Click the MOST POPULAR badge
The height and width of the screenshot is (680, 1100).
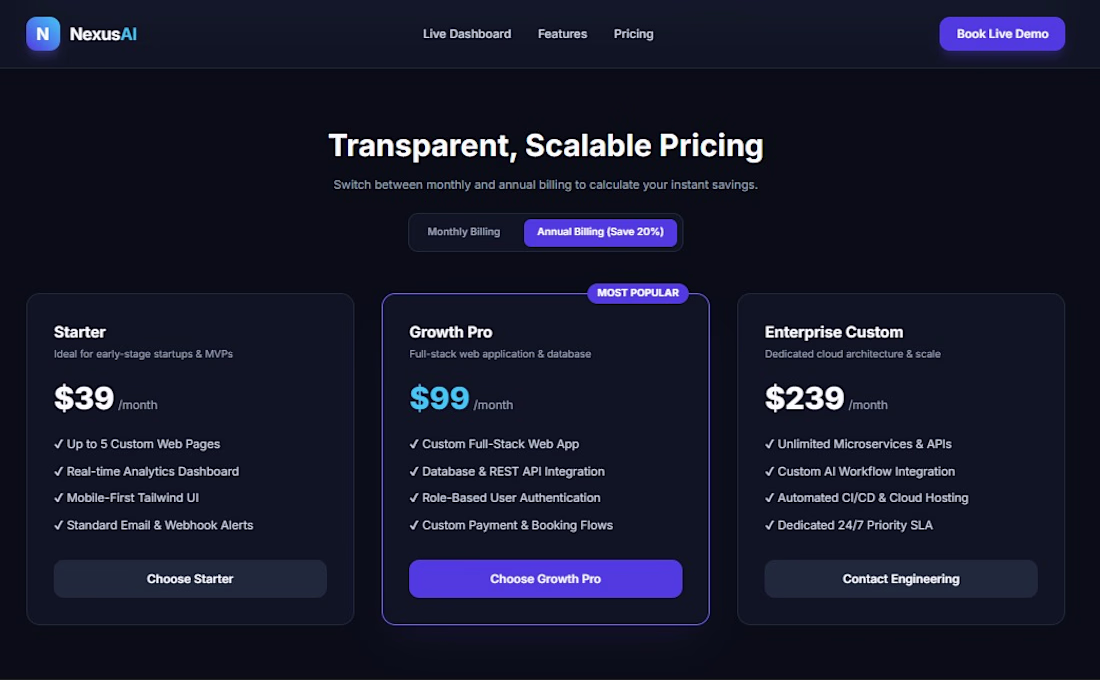click(x=638, y=293)
